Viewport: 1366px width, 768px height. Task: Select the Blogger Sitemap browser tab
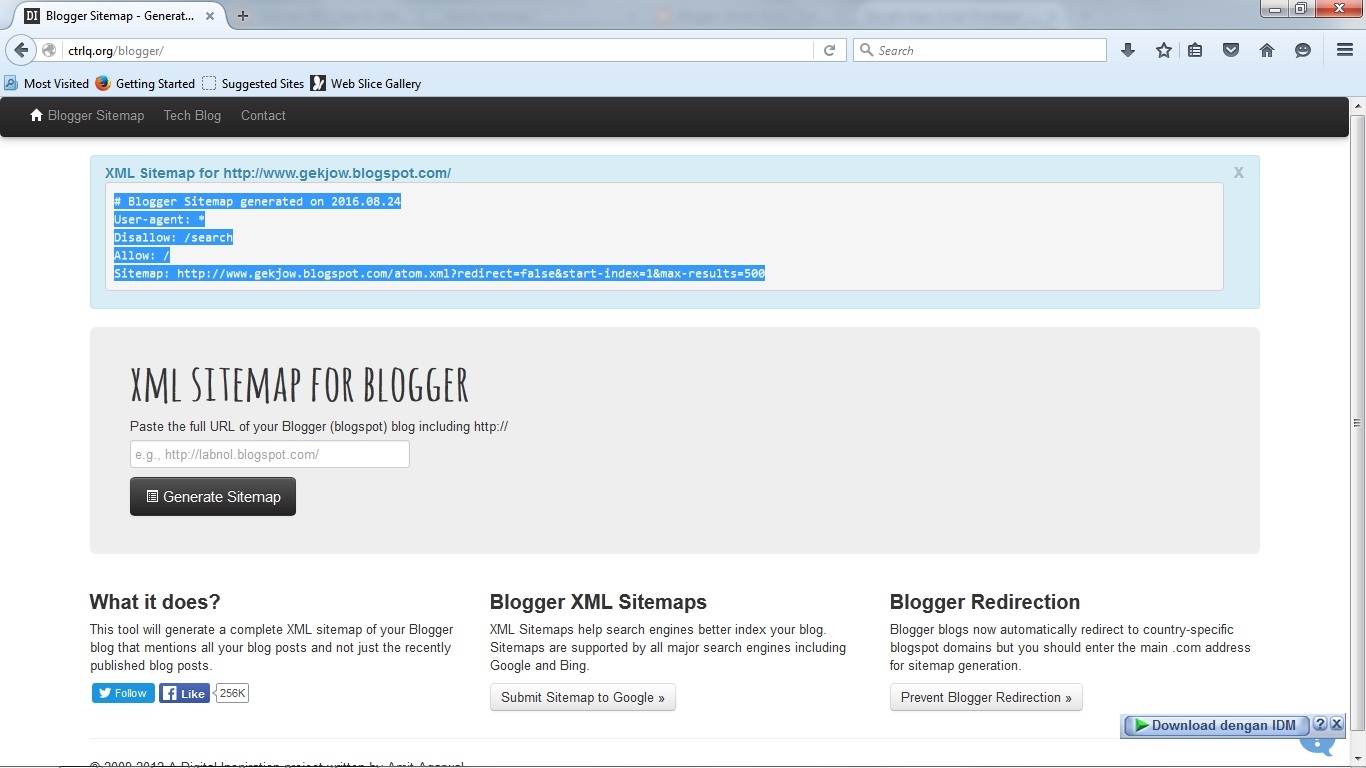click(120, 16)
